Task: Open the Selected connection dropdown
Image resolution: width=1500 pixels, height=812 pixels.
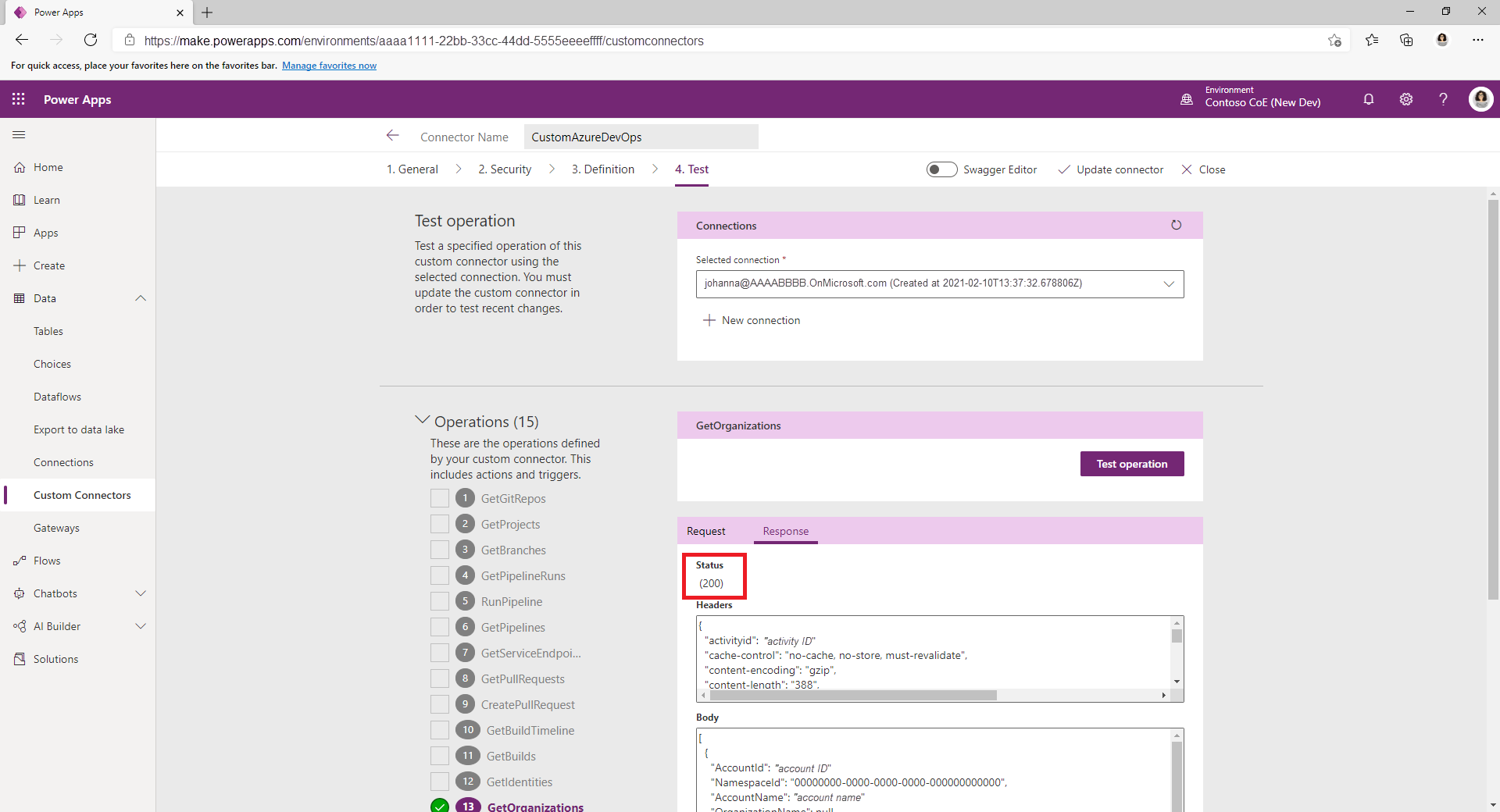Action: click(x=1168, y=283)
